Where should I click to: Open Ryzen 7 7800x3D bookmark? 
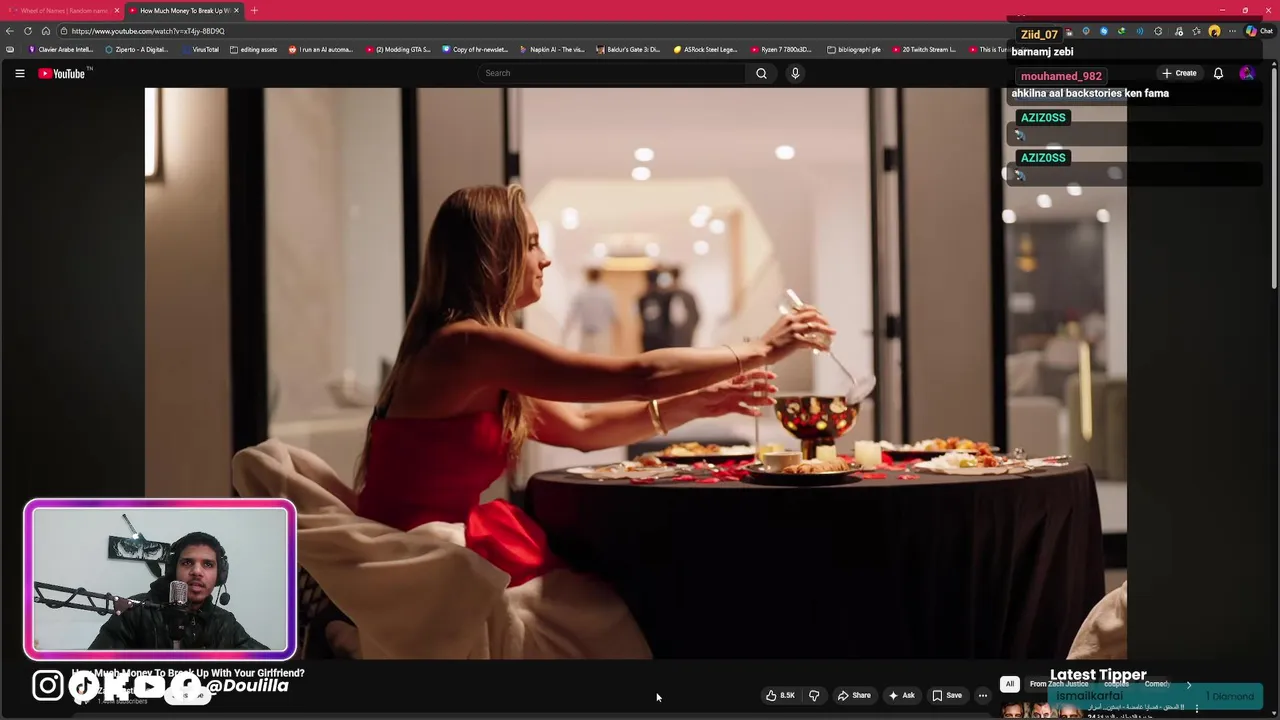click(x=783, y=49)
